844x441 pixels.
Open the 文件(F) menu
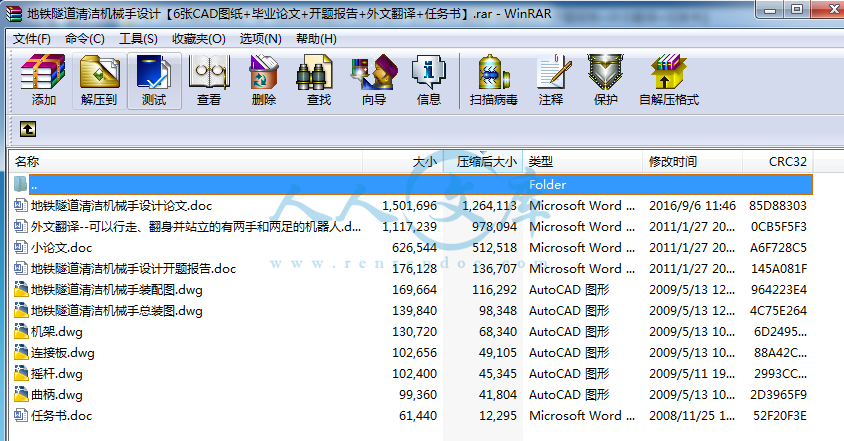pyautogui.click(x=32, y=39)
